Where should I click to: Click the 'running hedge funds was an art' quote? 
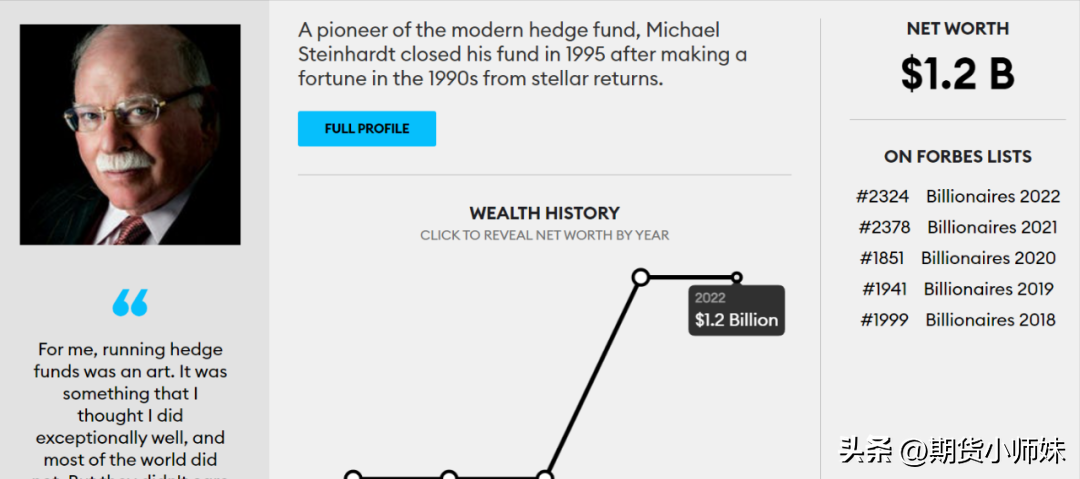[130, 405]
